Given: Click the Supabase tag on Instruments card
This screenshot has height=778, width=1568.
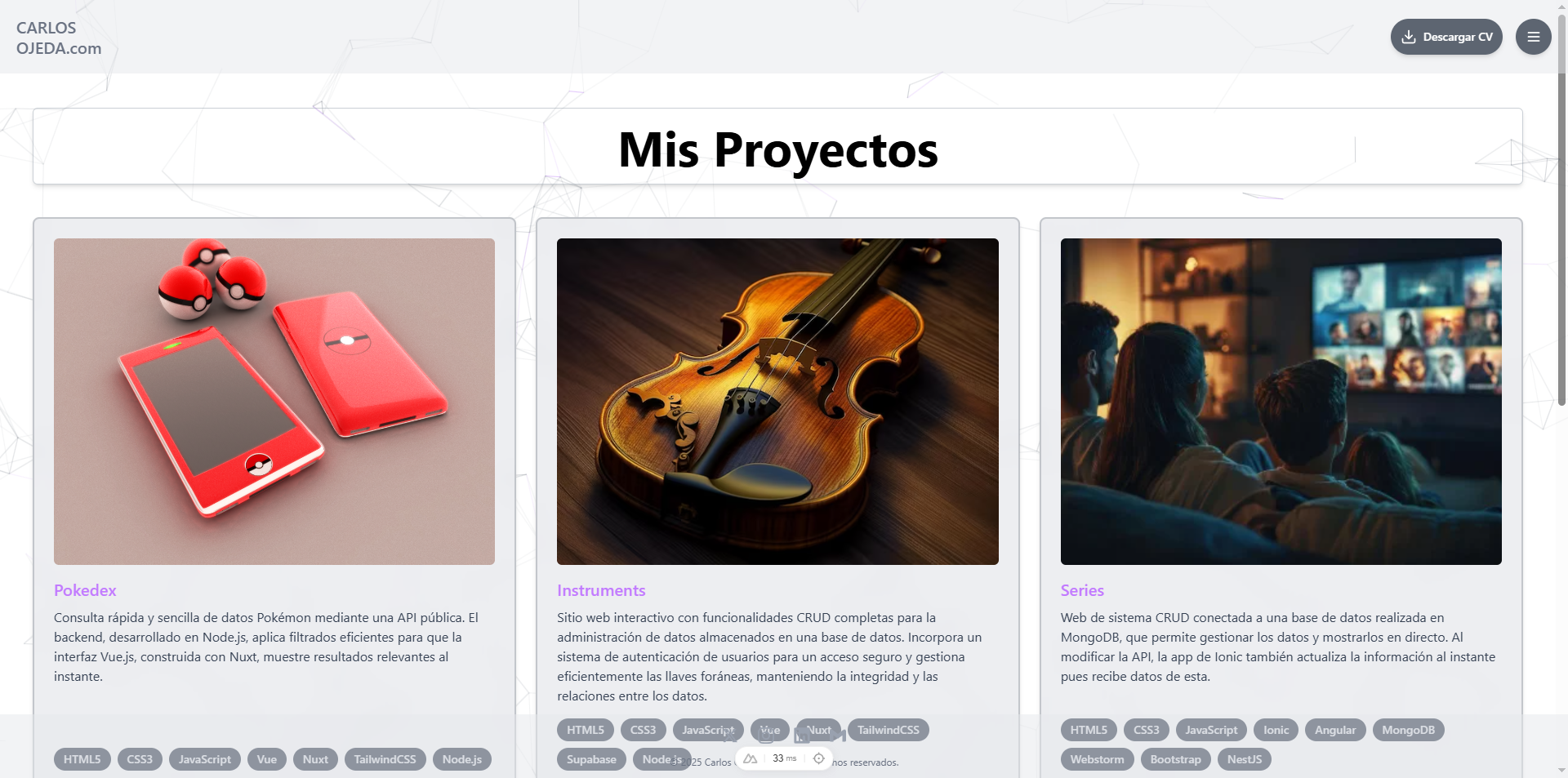Looking at the screenshot, I should point(591,759).
